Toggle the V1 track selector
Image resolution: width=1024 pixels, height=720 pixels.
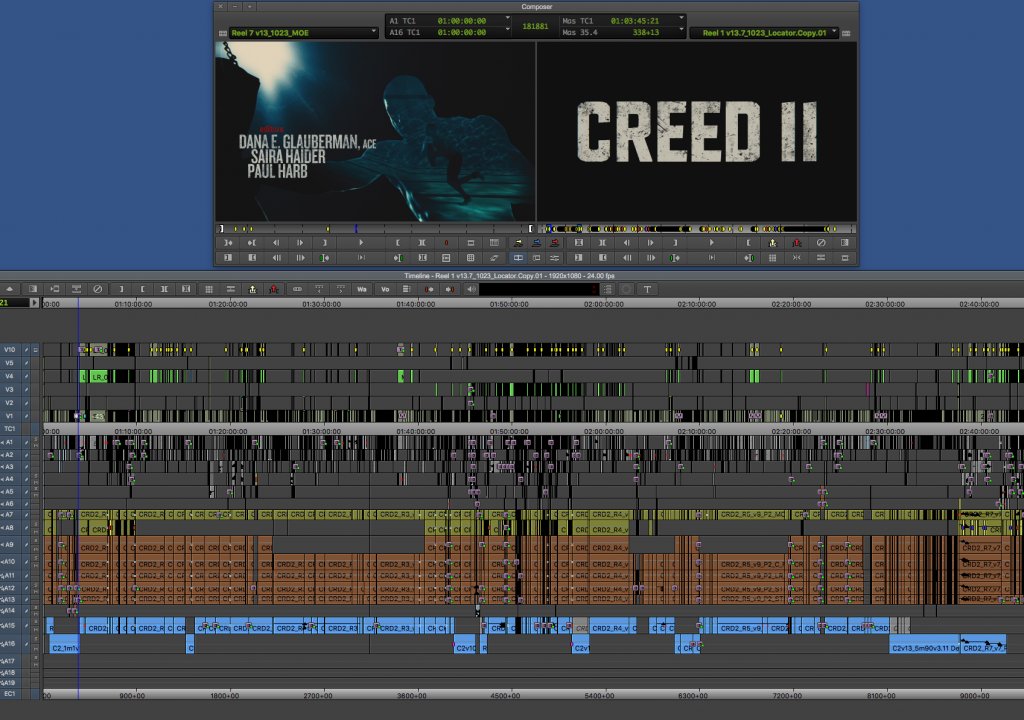pyautogui.click(x=10, y=416)
